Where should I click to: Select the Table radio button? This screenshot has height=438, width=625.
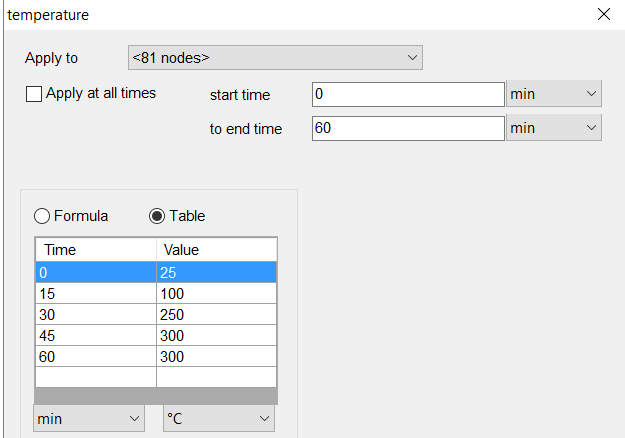[x=157, y=216]
